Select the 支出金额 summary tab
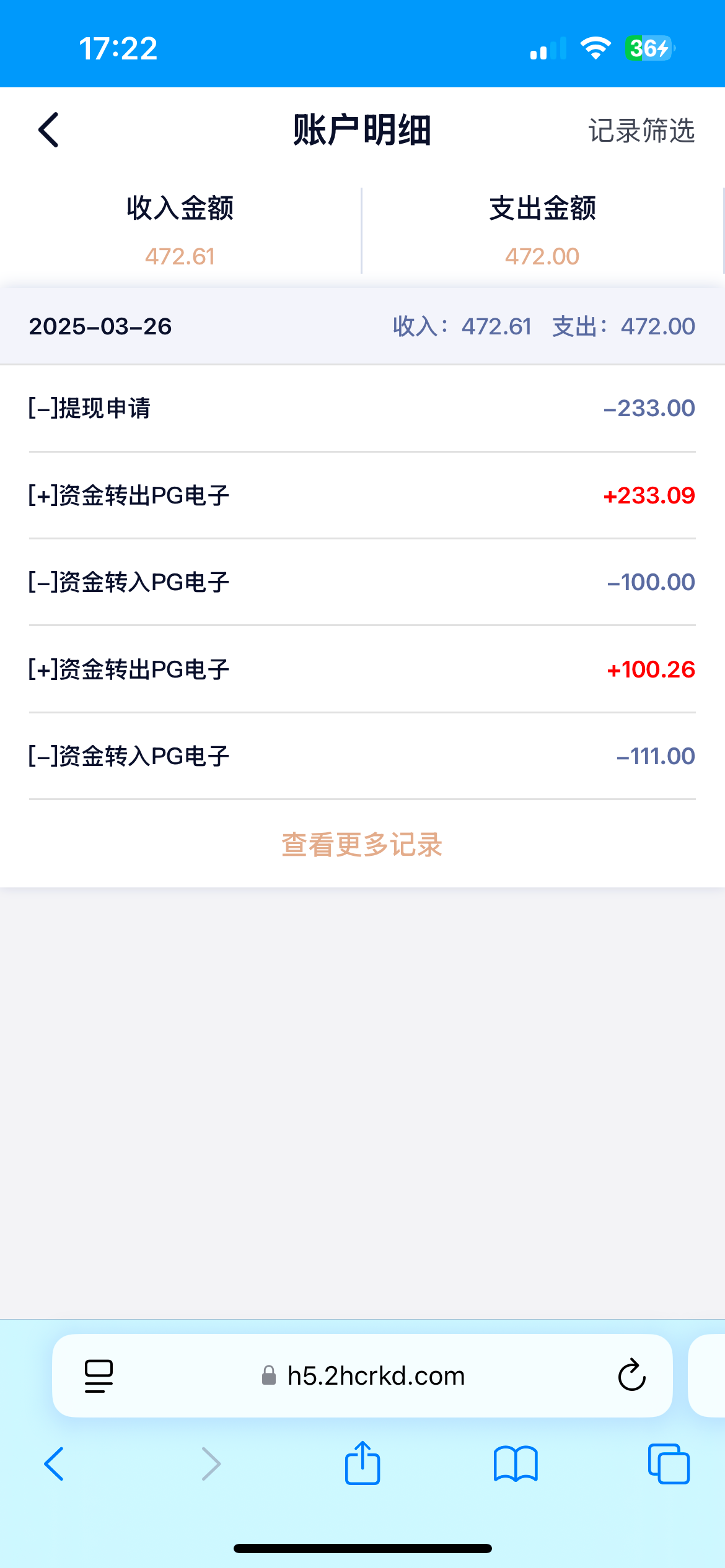725x1568 pixels. click(542, 230)
